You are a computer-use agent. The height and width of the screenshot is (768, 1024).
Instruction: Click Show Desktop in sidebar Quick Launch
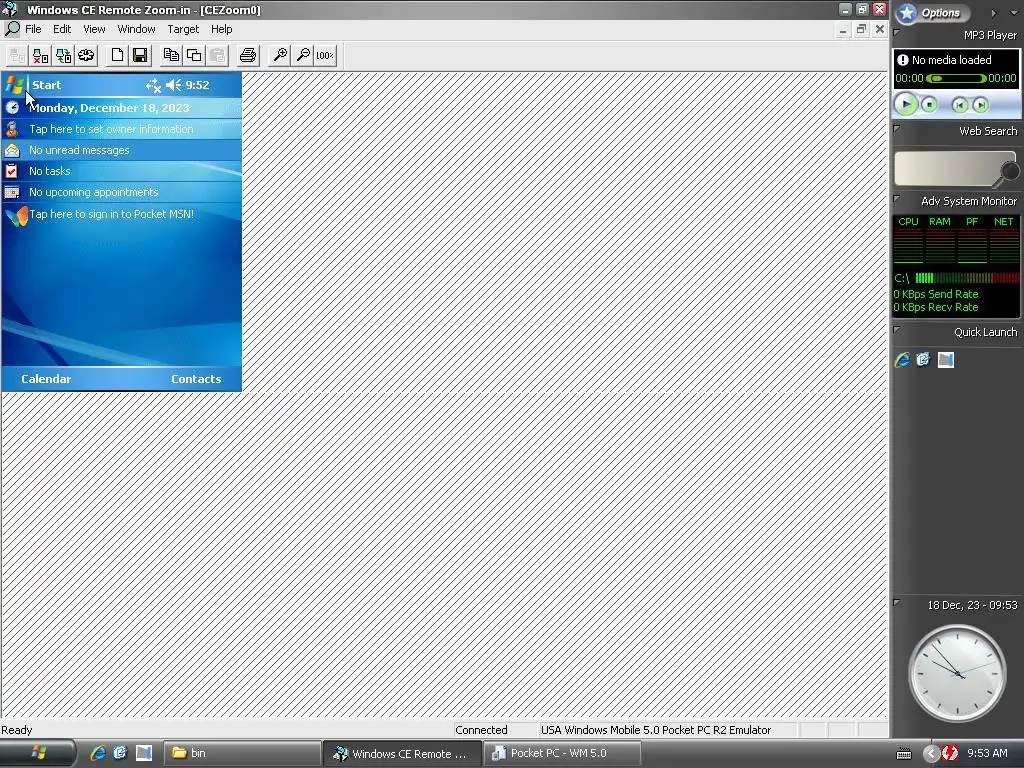946,360
